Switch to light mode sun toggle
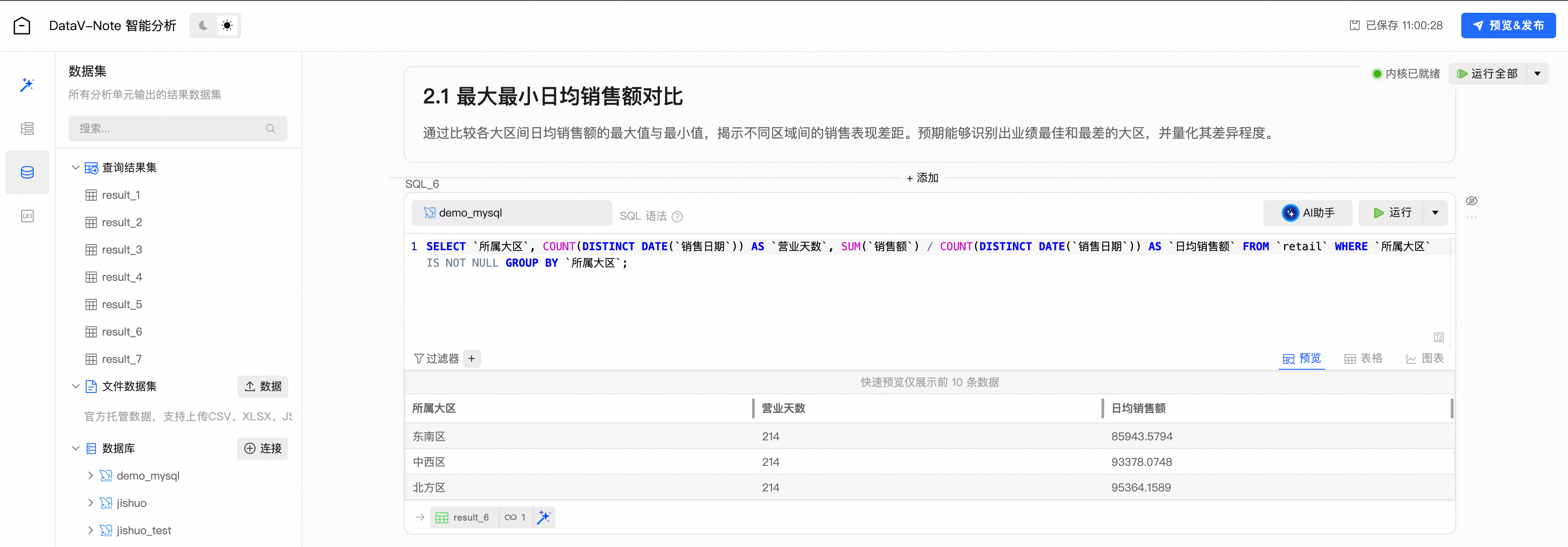1568x547 pixels. coord(227,26)
